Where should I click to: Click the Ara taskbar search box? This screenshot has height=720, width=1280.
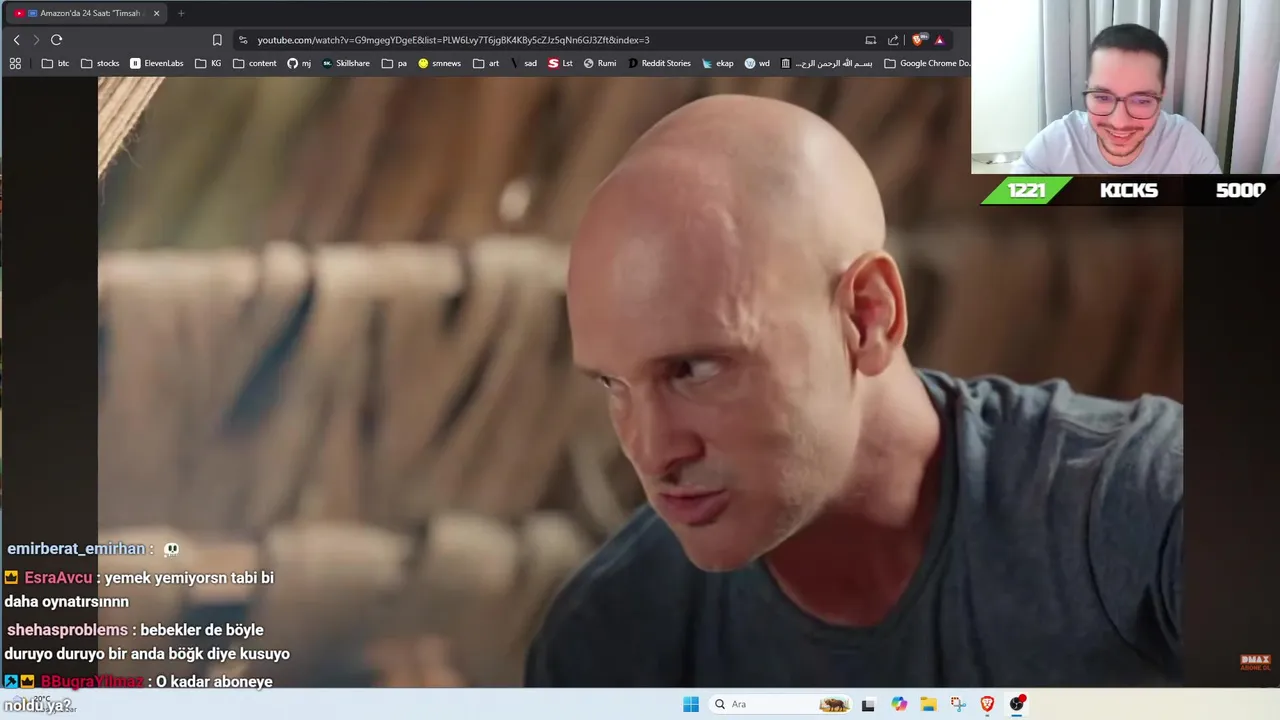pyautogui.click(x=780, y=704)
